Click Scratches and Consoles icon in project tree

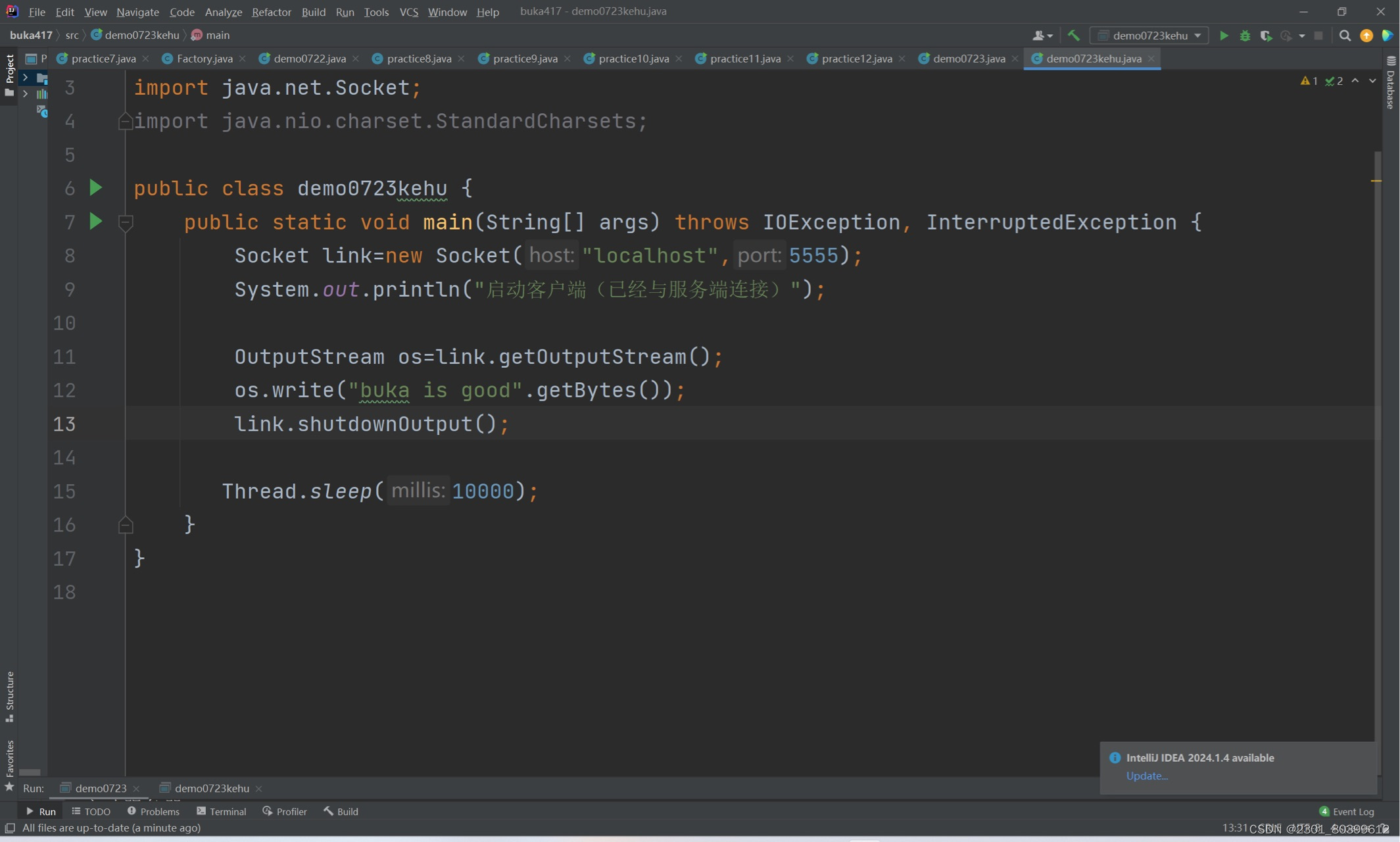[42, 111]
